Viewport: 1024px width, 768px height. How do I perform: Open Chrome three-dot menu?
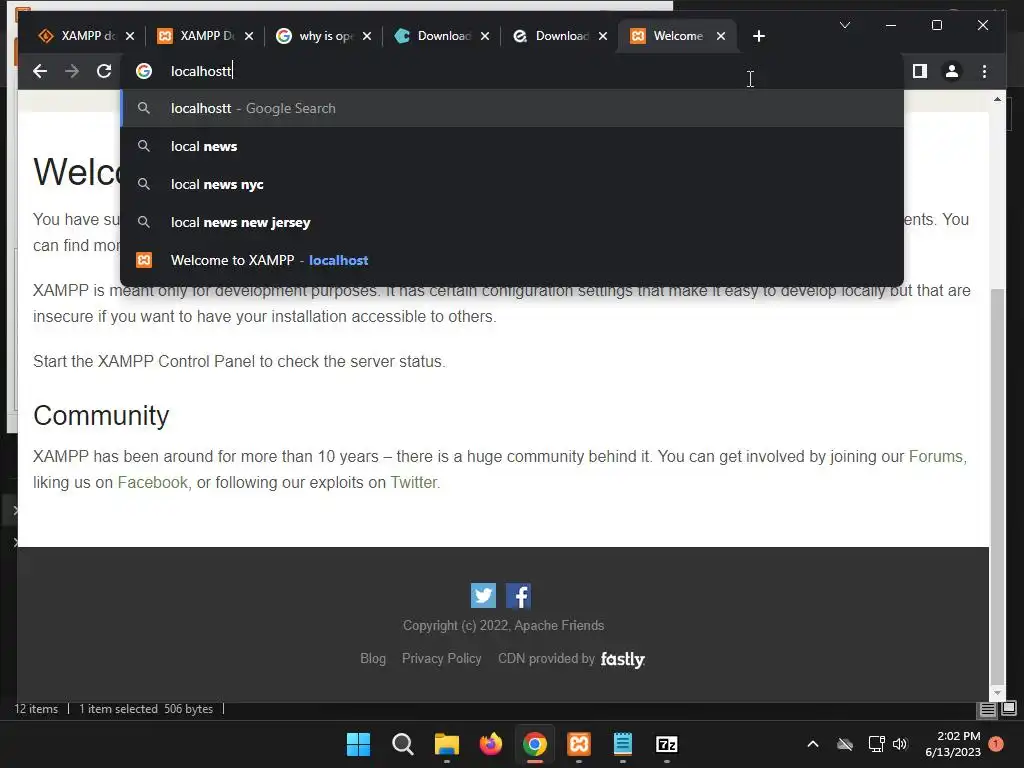pos(984,71)
